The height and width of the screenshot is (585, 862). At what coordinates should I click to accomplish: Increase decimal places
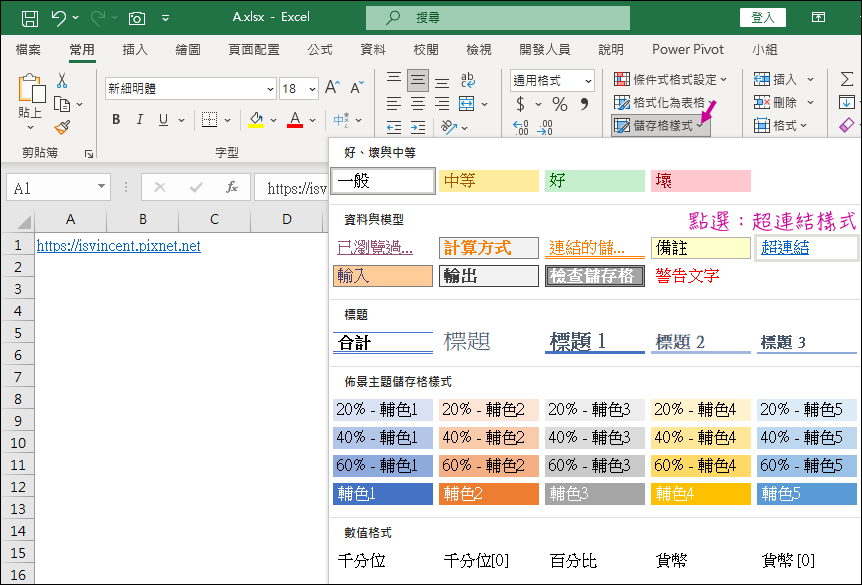pyautogui.click(x=521, y=128)
